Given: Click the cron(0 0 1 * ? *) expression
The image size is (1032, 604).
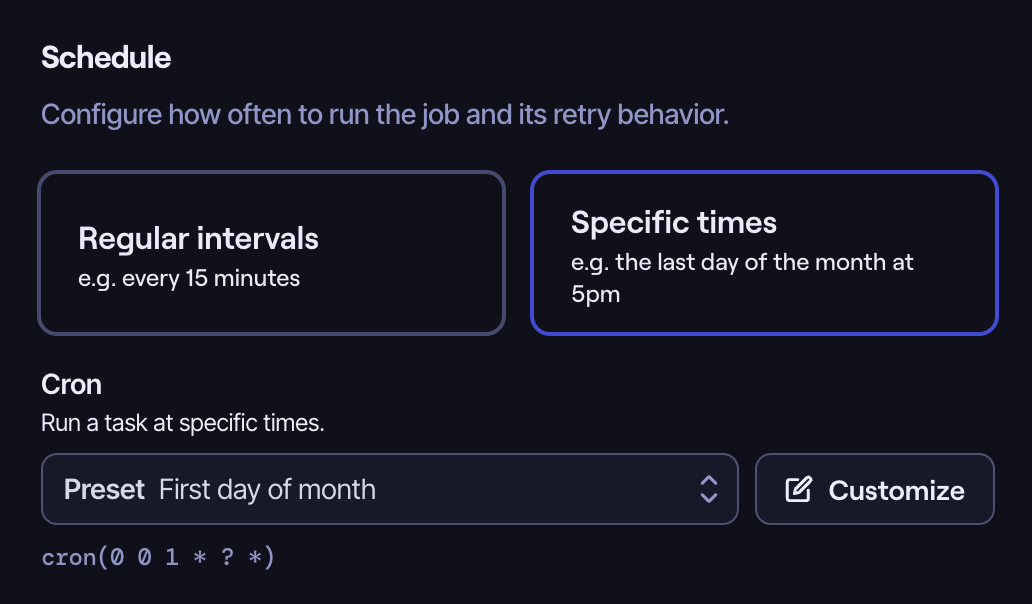Looking at the screenshot, I should point(158,557).
